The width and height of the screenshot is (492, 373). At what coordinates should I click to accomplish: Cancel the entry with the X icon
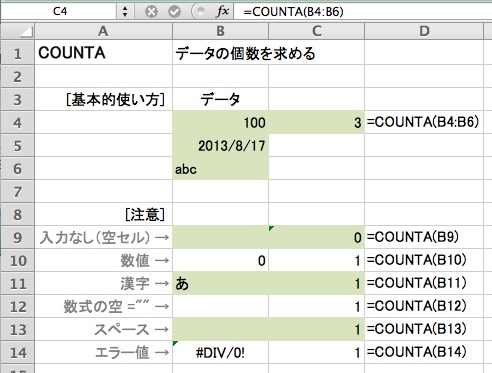(151, 12)
